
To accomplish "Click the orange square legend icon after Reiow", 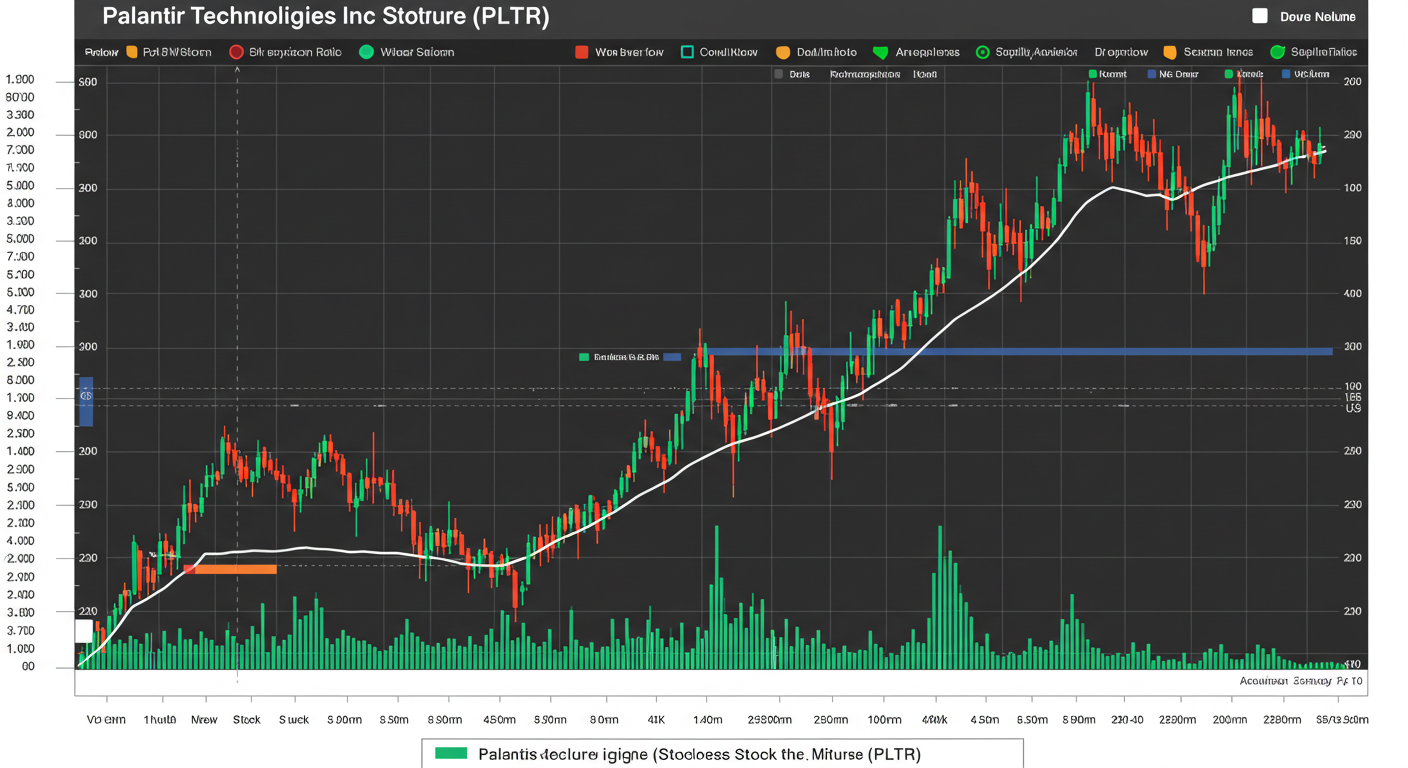I will [x=132, y=52].
